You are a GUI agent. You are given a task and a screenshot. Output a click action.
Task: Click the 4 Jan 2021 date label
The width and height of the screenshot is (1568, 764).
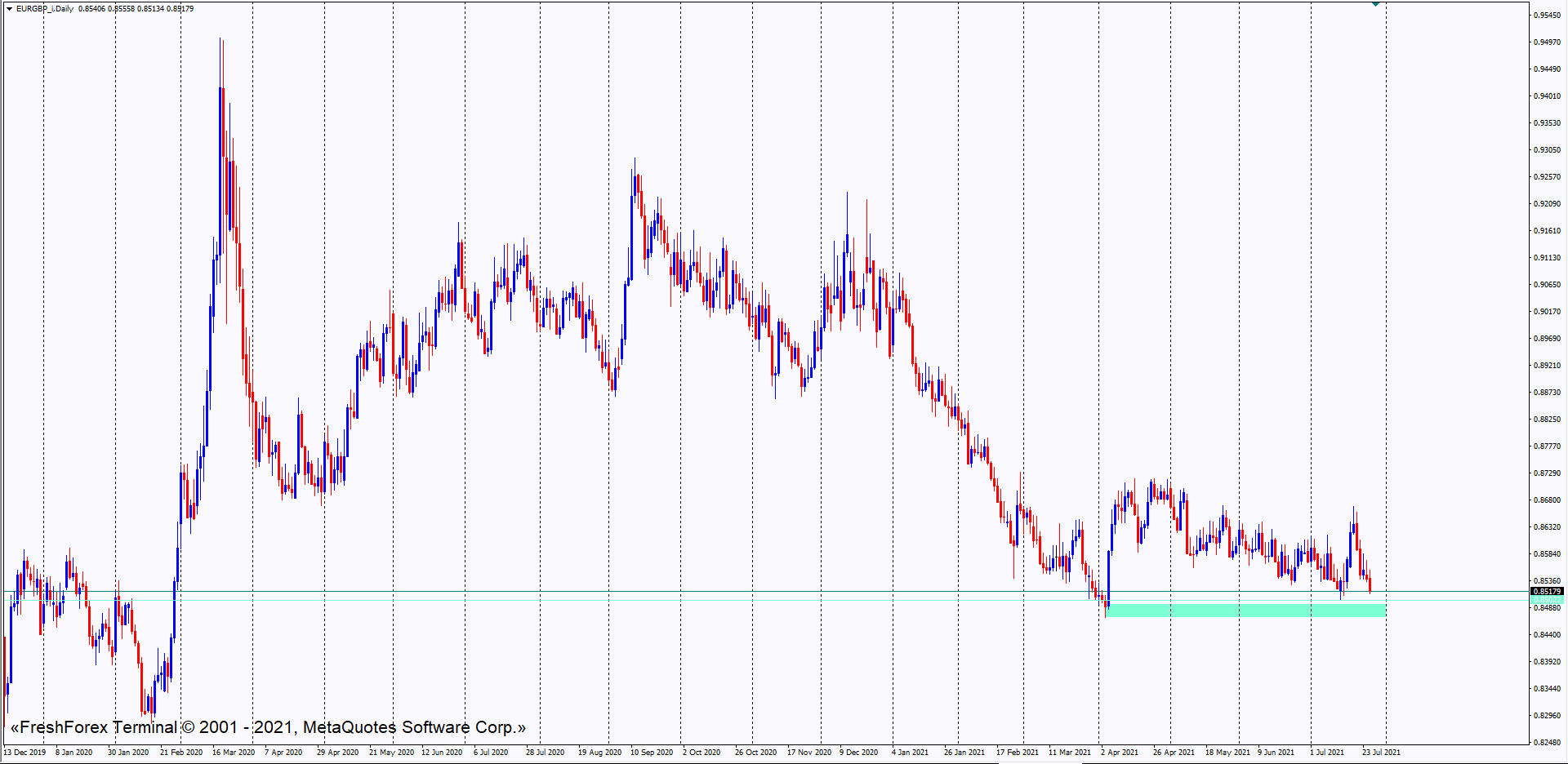point(910,753)
